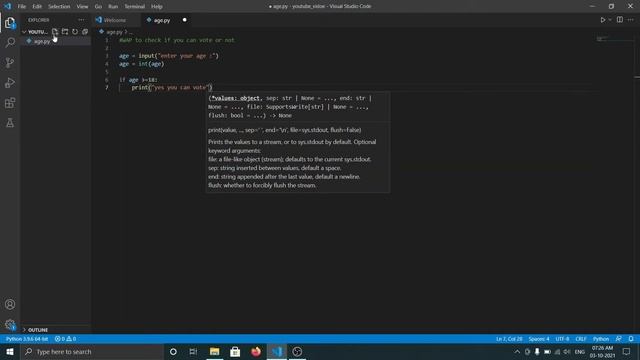The height and width of the screenshot is (360, 640).
Task: Open notifications bell in status bar
Action: pos(631,339)
